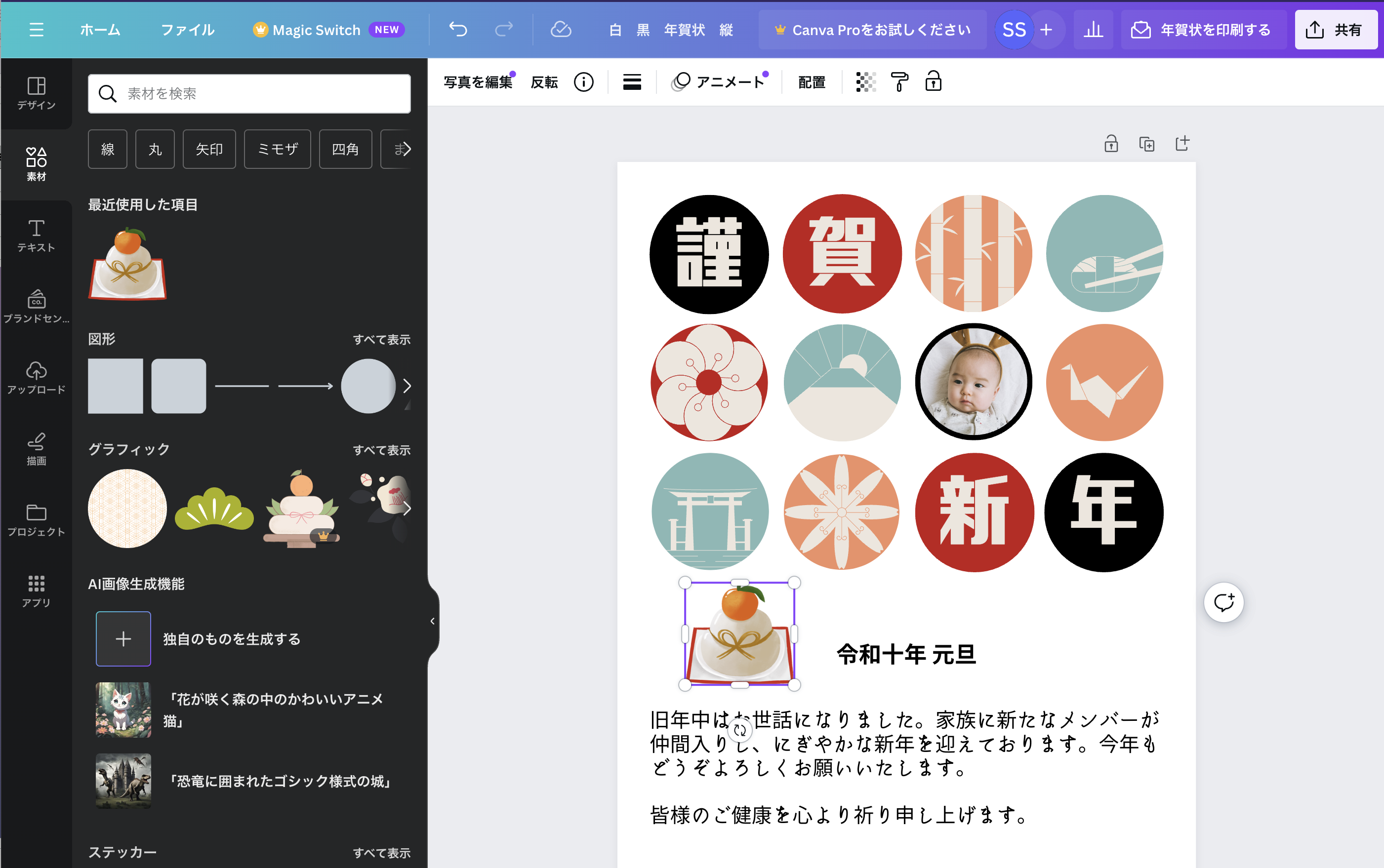Image resolution: width=1384 pixels, height=868 pixels.
Task: Open the テキスト tab in the sidebar
Action: coord(36,236)
